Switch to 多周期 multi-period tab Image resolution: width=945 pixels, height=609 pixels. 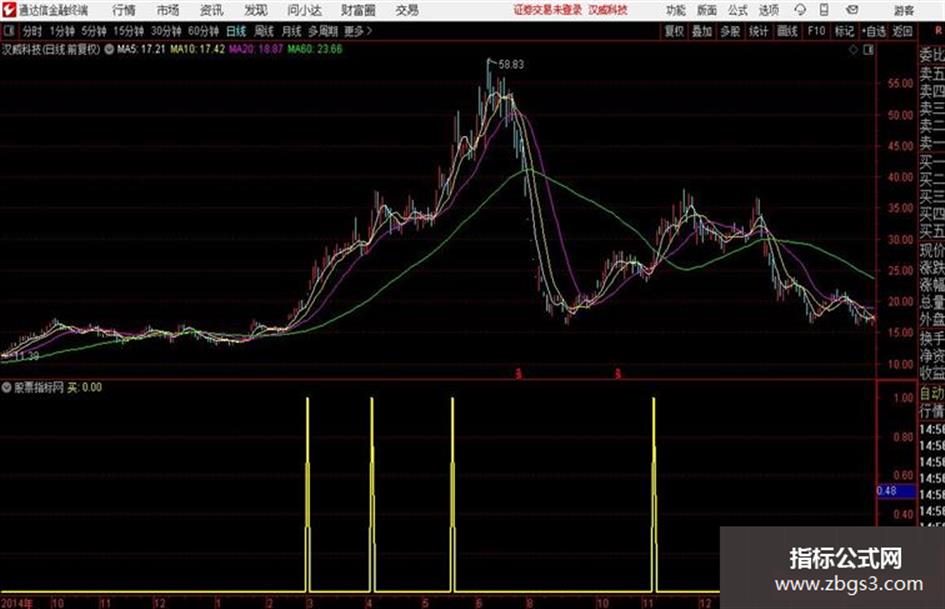323,31
